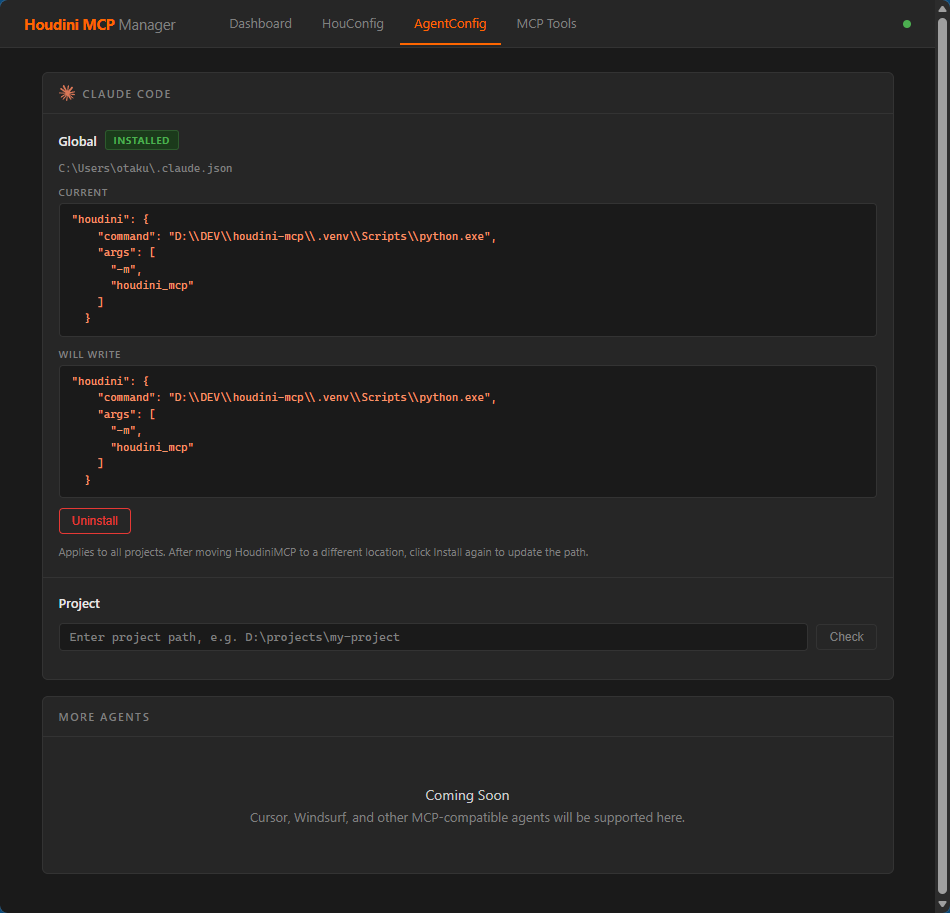The height and width of the screenshot is (913, 950).
Task: Click the Coming Soon text
Action: coord(467,795)
